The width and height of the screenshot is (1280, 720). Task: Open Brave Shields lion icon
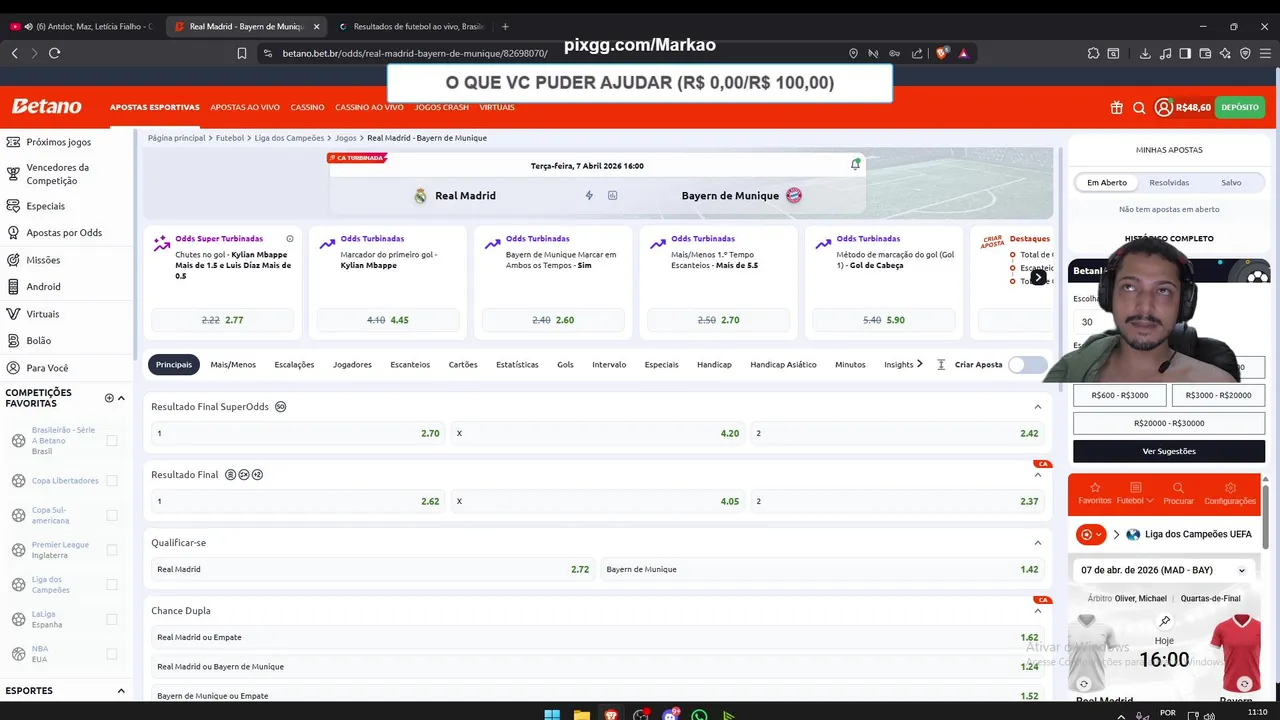[x=941, y=53]
